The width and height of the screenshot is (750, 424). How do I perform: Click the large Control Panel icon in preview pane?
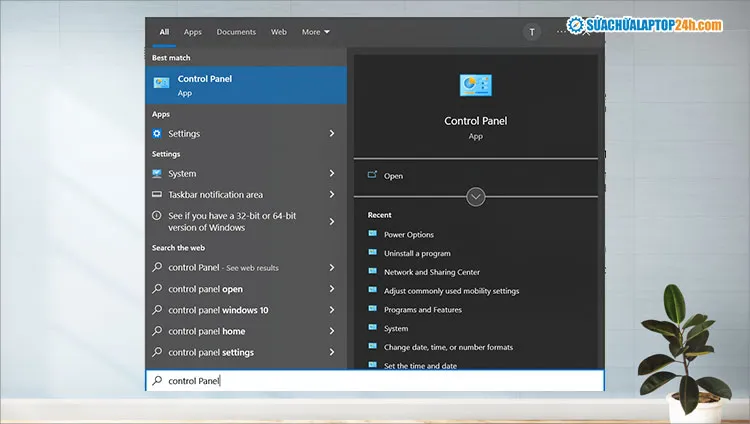475,85
